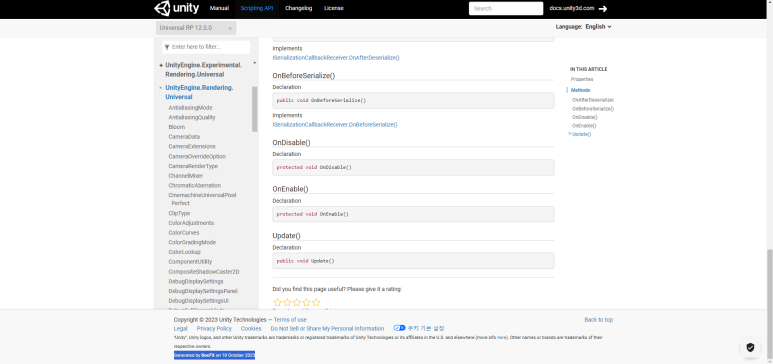The height and width of the screenshot is (364, 773).
Task: Click the Search box in the header
Action: [x=506, y=8]
